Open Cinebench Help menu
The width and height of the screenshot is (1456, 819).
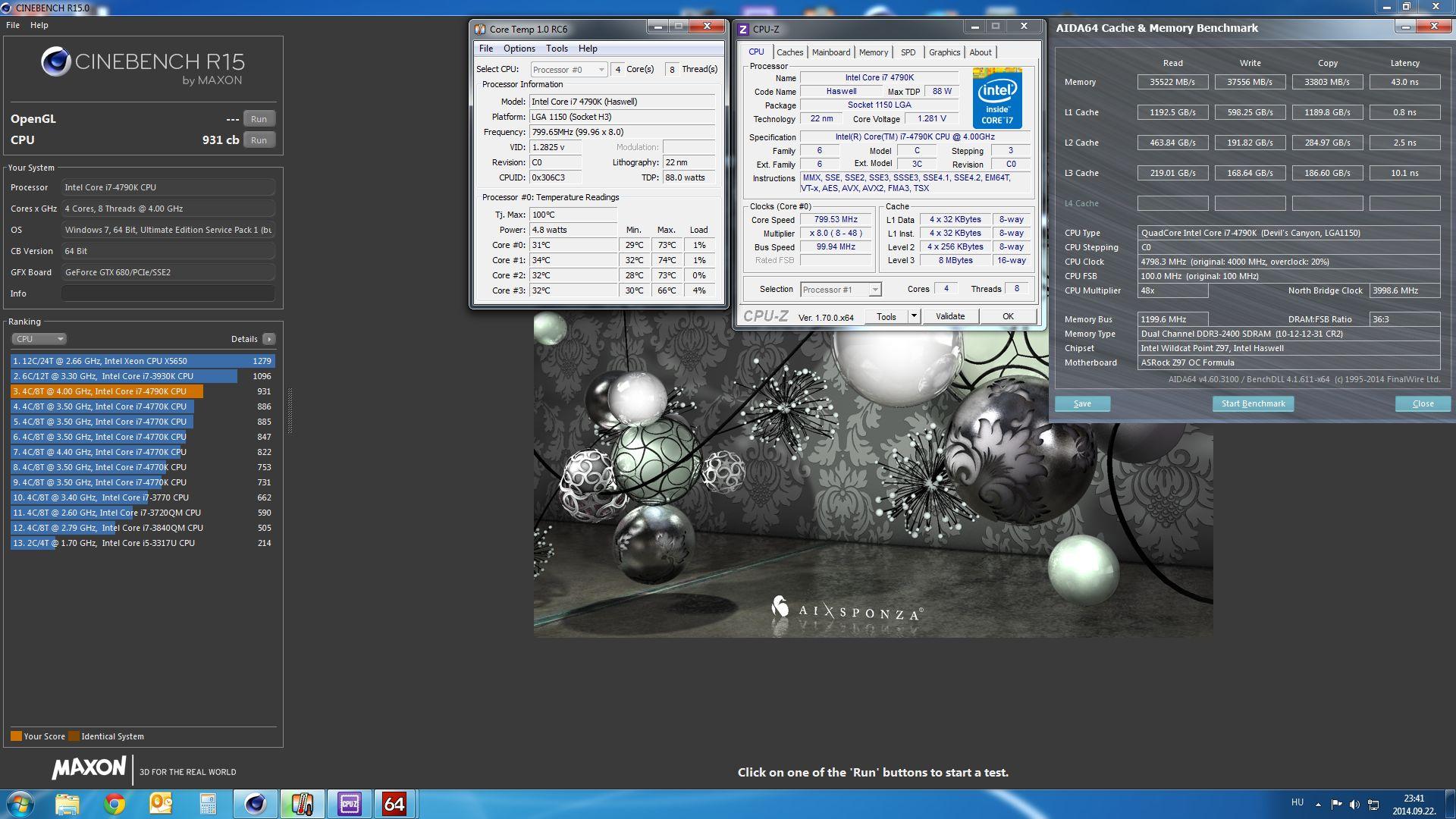[39, 25]
